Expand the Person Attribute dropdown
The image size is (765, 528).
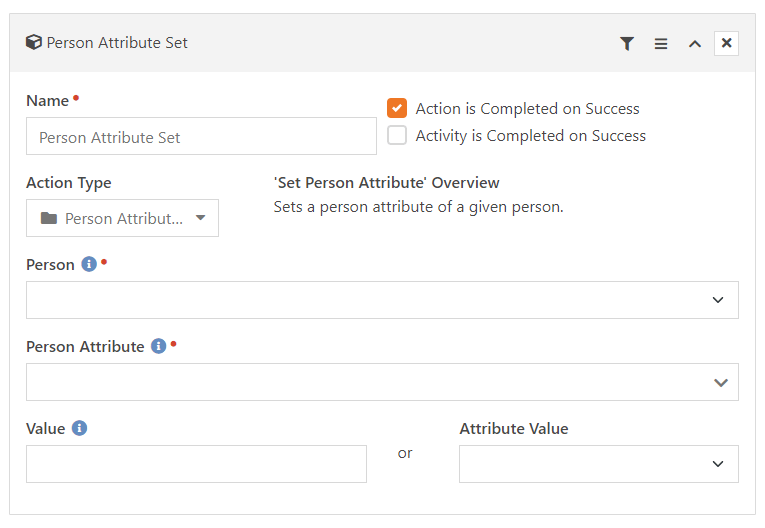pos(382,382)
